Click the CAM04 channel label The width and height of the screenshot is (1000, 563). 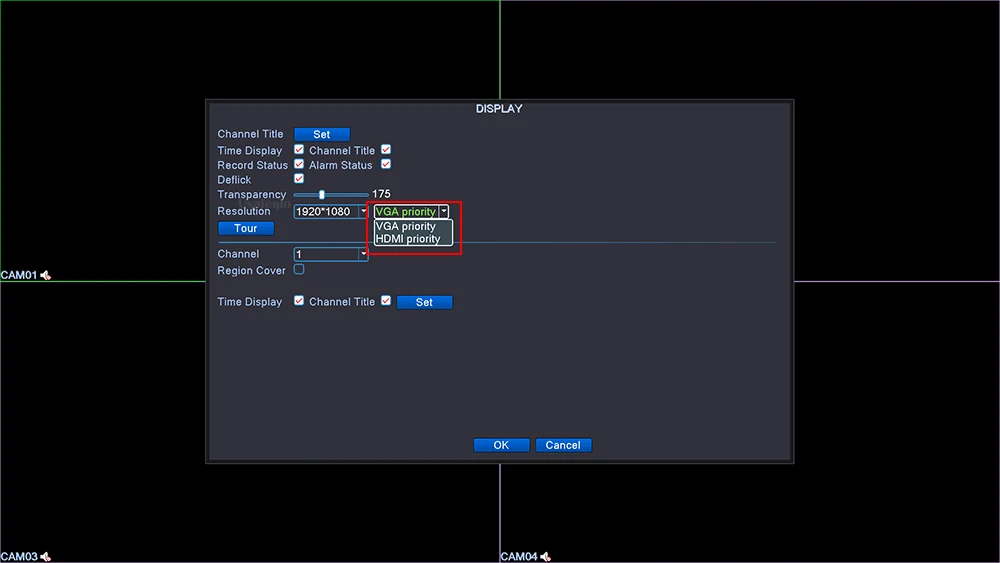[519, 557]
